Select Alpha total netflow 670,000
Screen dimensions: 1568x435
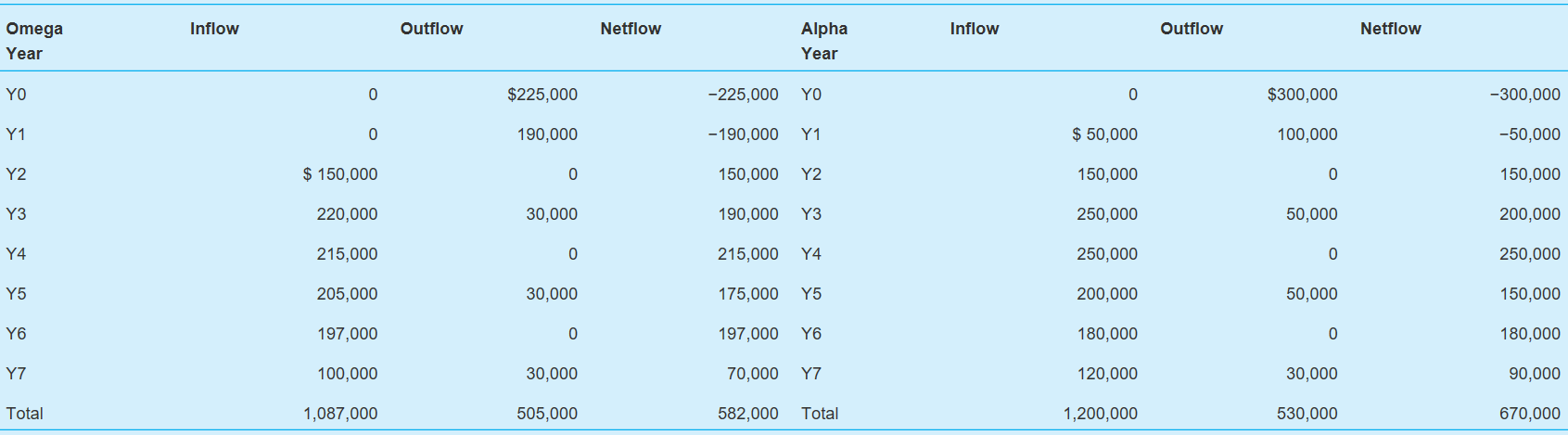1529,414
